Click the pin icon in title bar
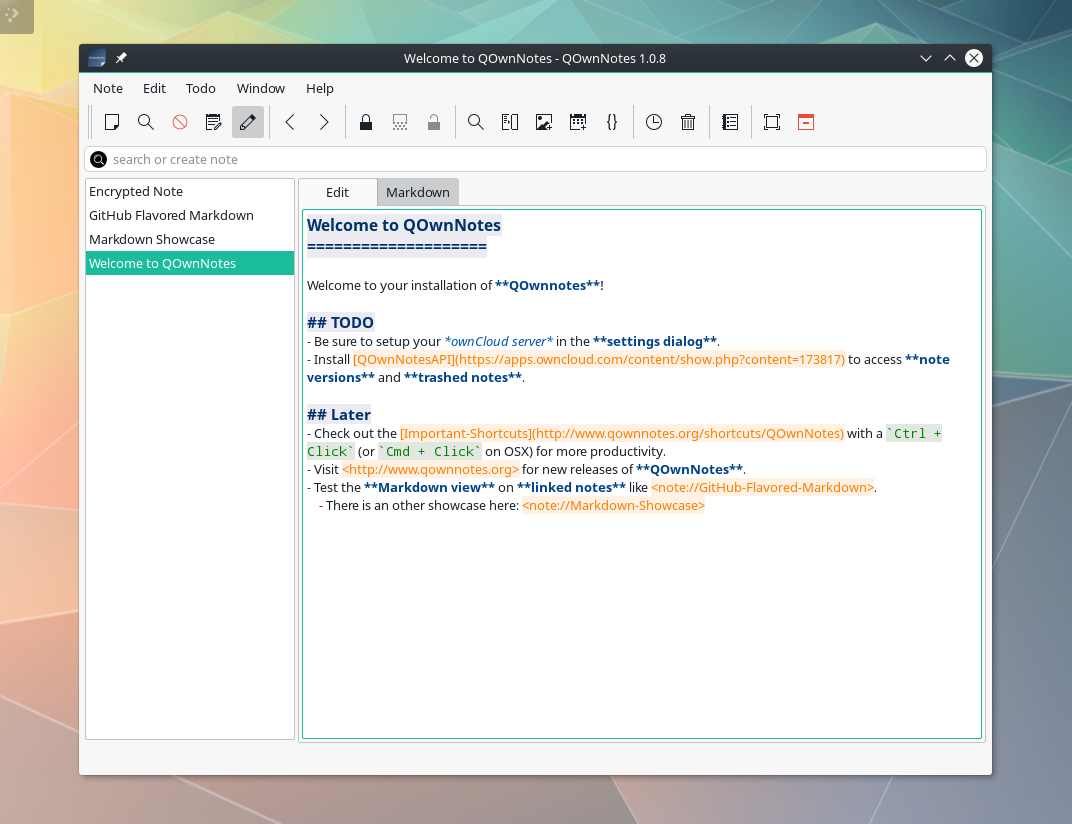The width and height of the screenshot is (1072, 824). 121,58
